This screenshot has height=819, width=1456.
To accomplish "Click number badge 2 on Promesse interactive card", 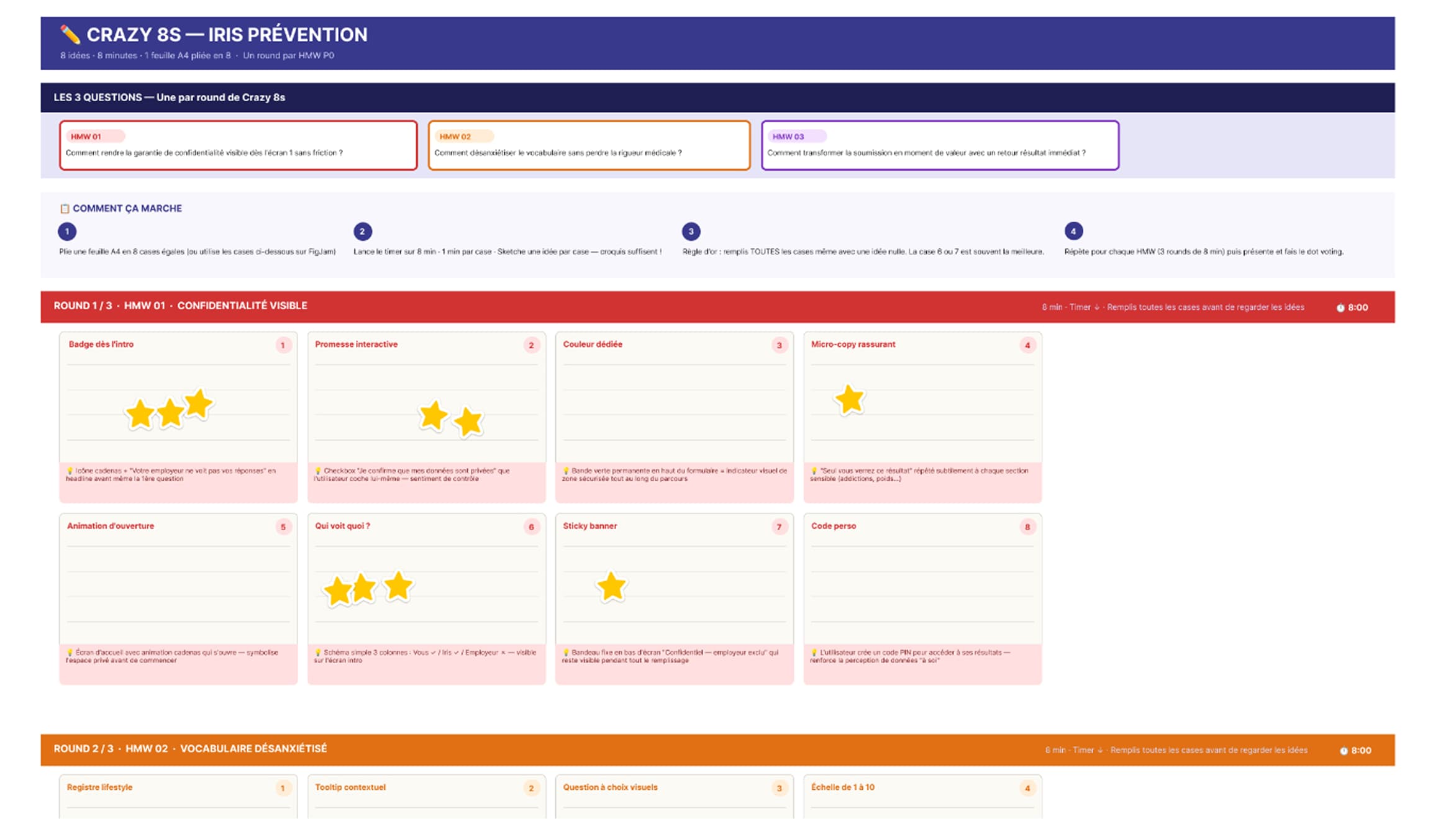I will pos(531,345).
